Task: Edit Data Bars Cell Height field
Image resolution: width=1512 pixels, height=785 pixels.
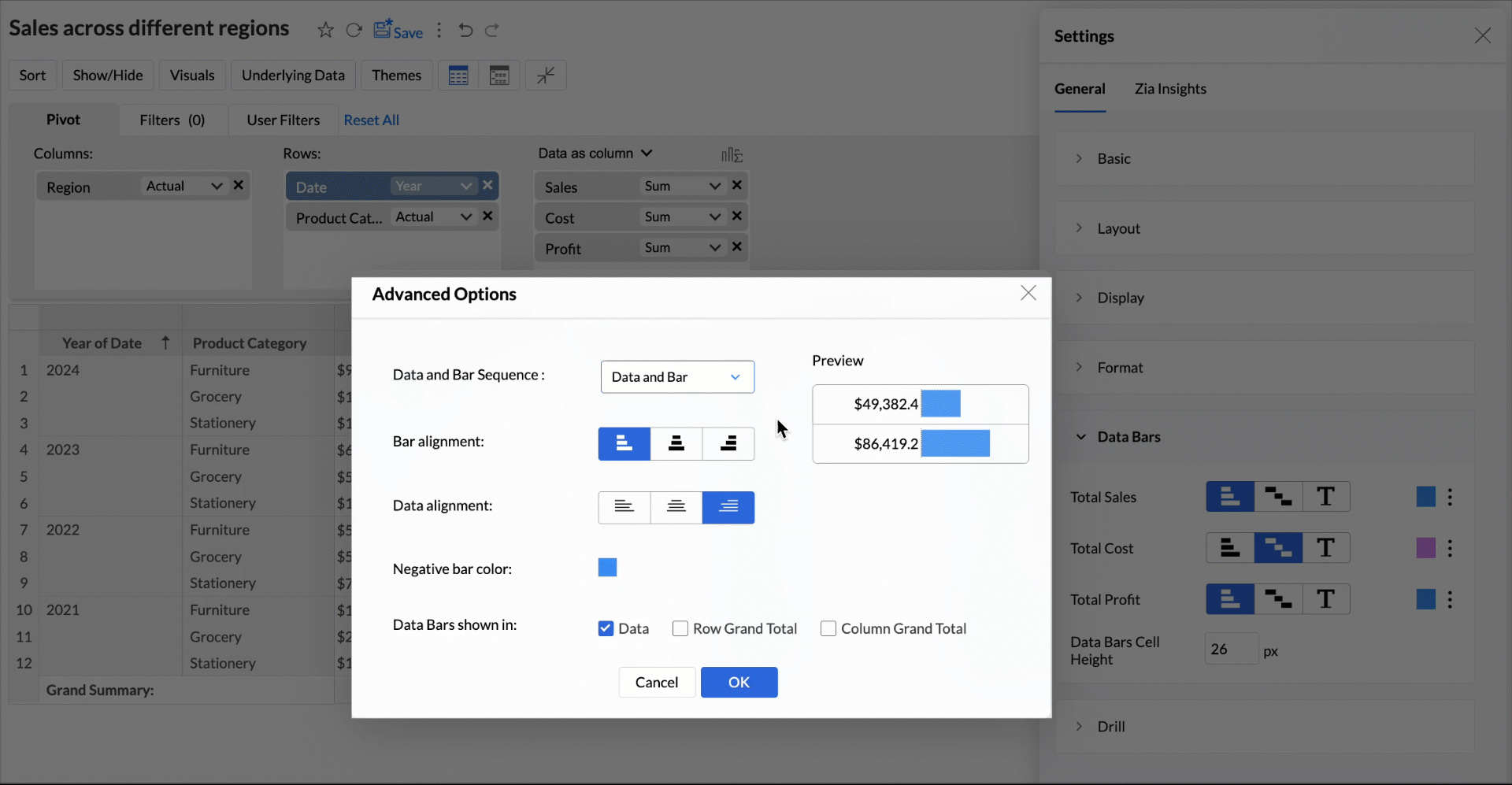Action: coord(1232,650)
